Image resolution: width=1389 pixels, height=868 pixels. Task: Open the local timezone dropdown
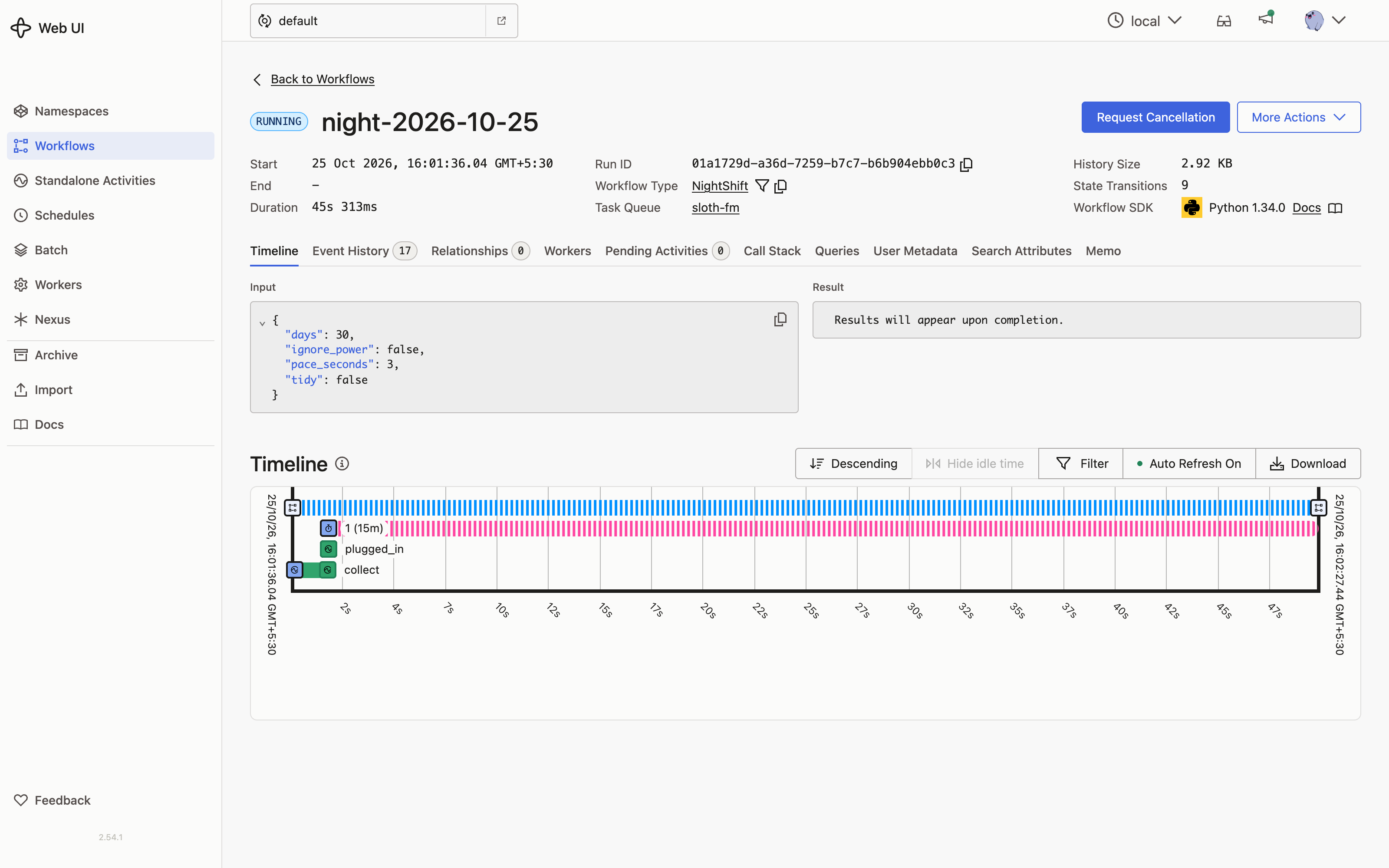(1145, 21)
